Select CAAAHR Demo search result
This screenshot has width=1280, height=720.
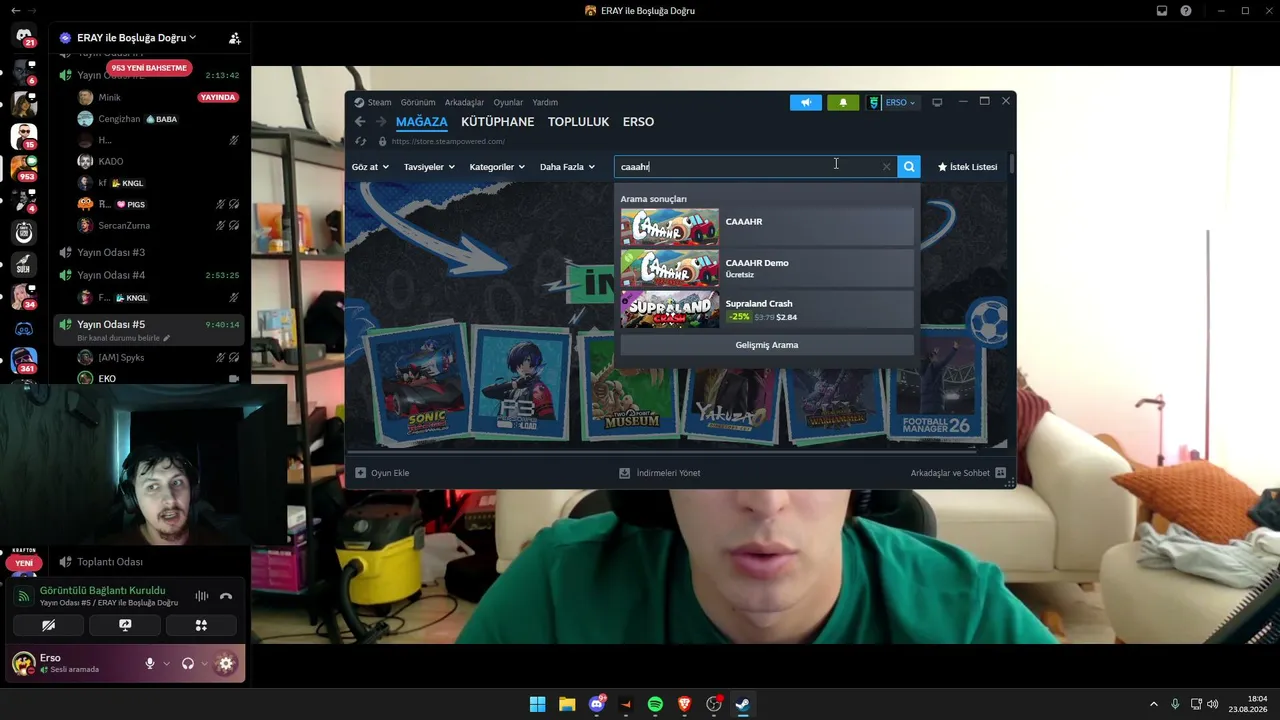click(x=767, y=268)
